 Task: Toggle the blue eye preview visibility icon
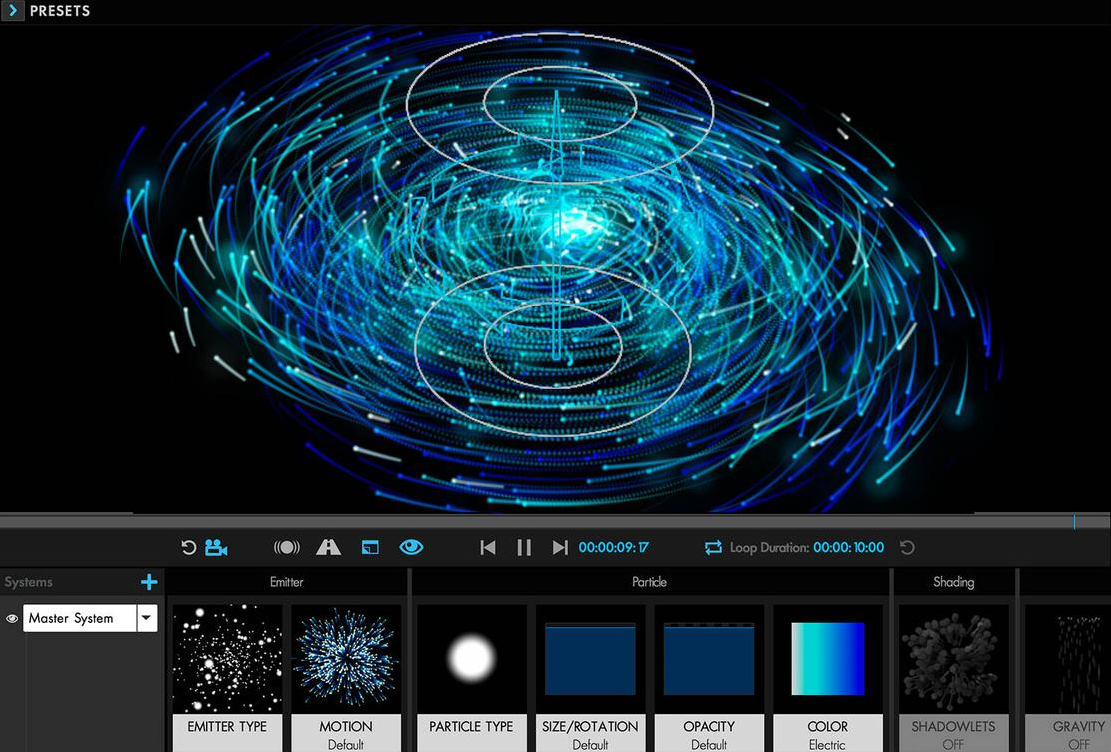tap(411, 547)
